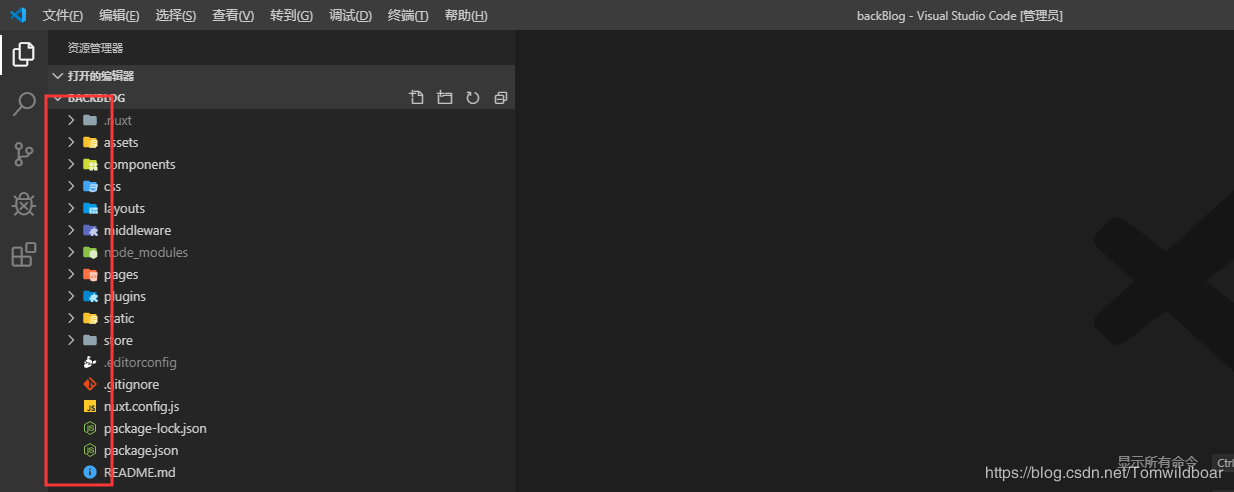The width and height of the screenshot is (1234, 492).
Task: Click the VS Code logo in title bar
Action: (x=17, y=15)
